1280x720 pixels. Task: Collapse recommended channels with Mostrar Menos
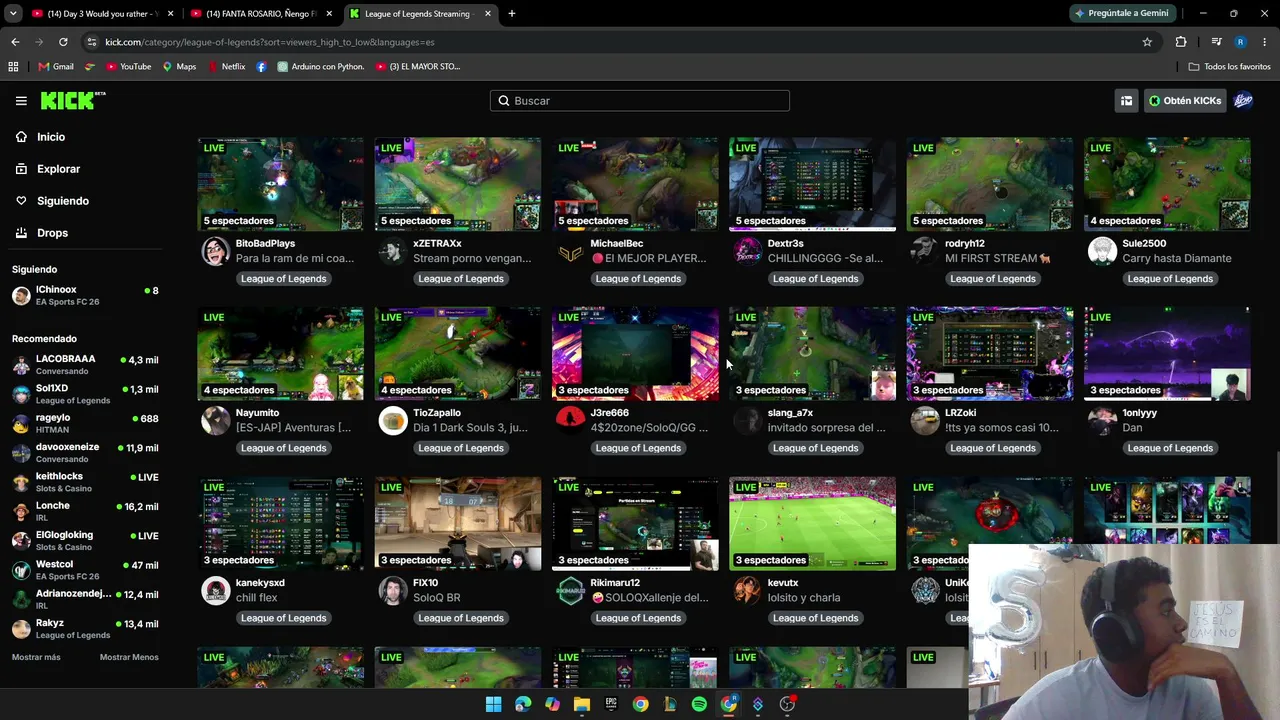click(129, 657)
